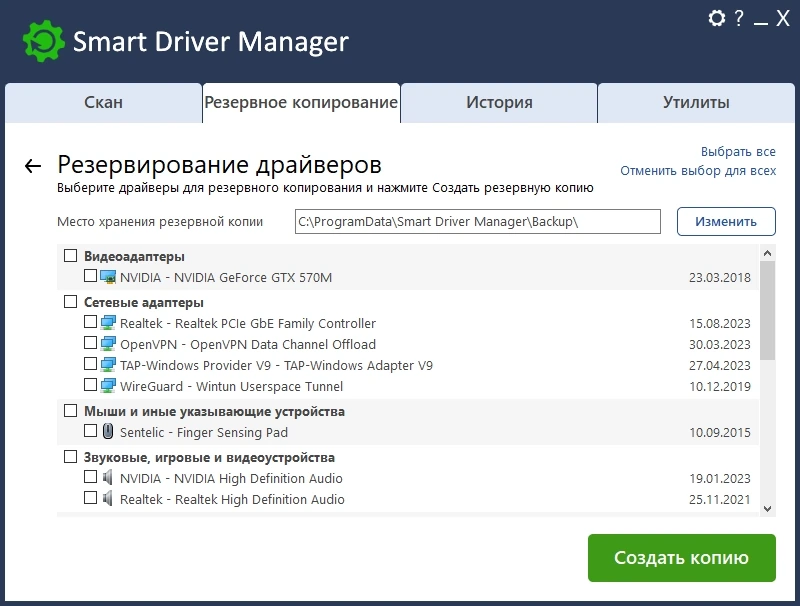This screenshot has width=800, height=606.
Task: Check the TAP-Windows Adapter V9 checkbox
Action: pyautogui.click(x=90, y=364)
